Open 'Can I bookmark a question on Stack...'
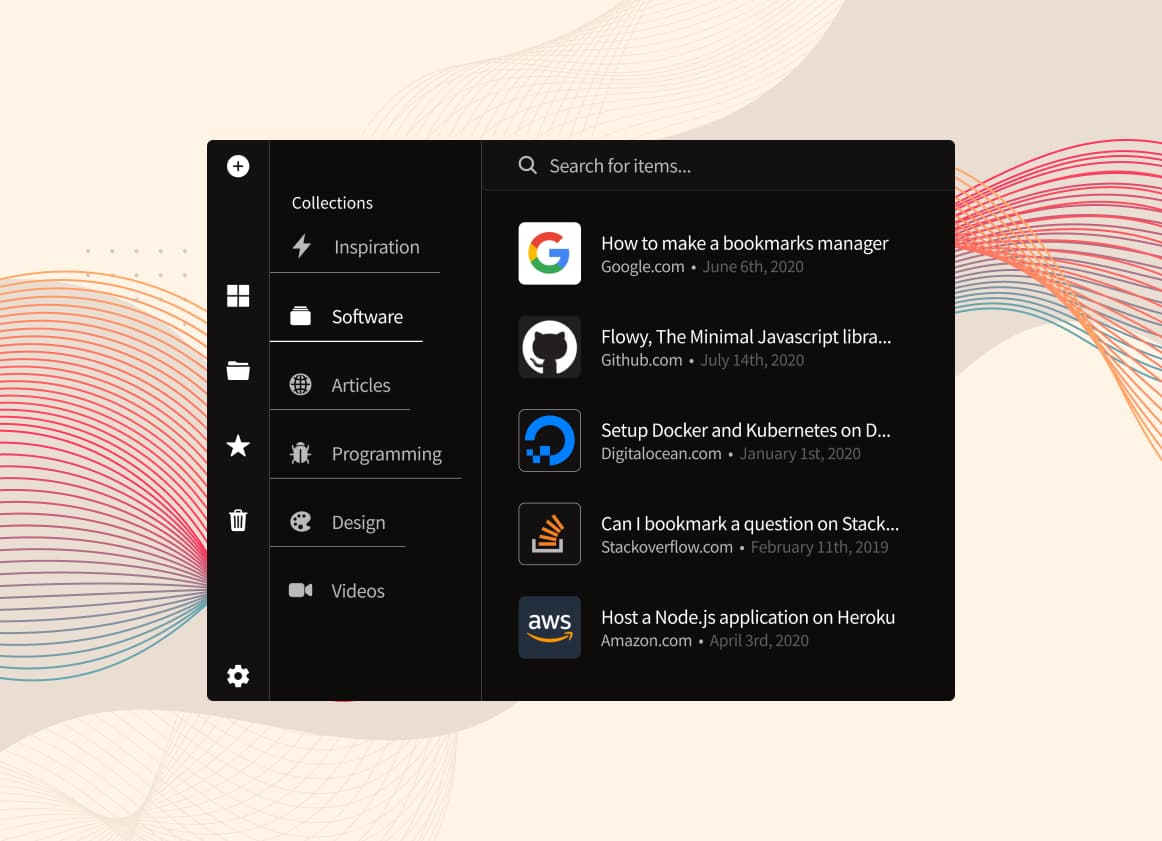 pyautogui.click(x=749, y=523)
